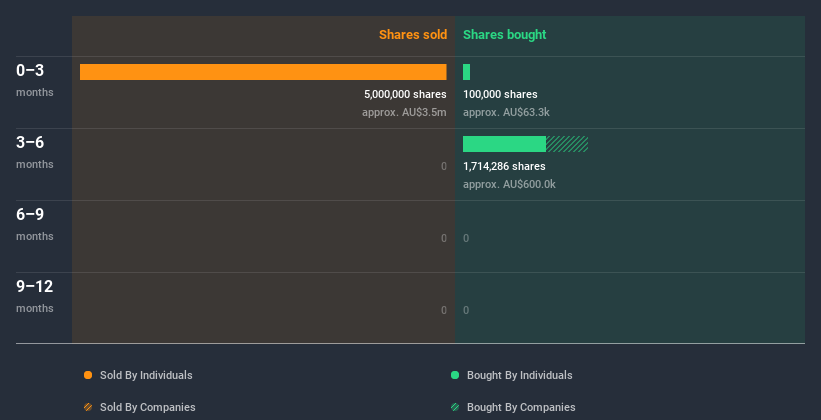Image resolution: width=821 pixels, height=420 pixels.
Task: Click the green Bought By Individuals legend dot
Action: coord(455,375)
